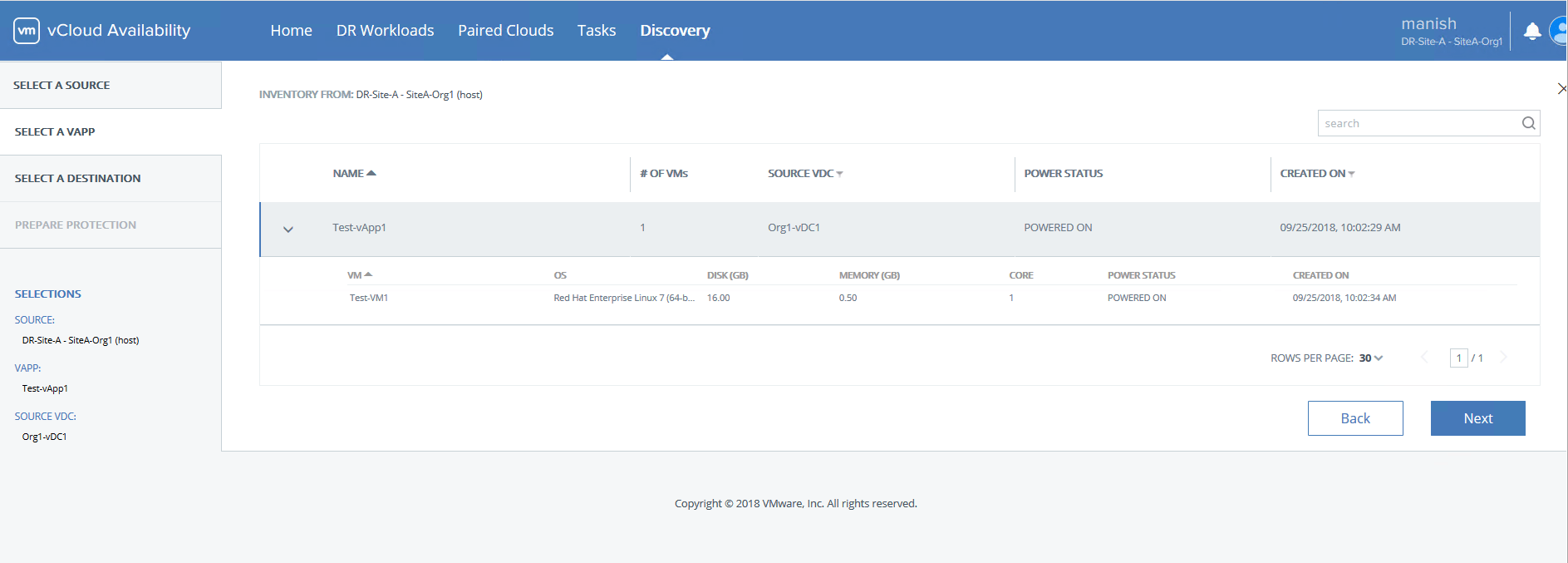Viewport: 1568px width, 563px height.
Task: Open the Paired Clouds tab
Action: 505,31
